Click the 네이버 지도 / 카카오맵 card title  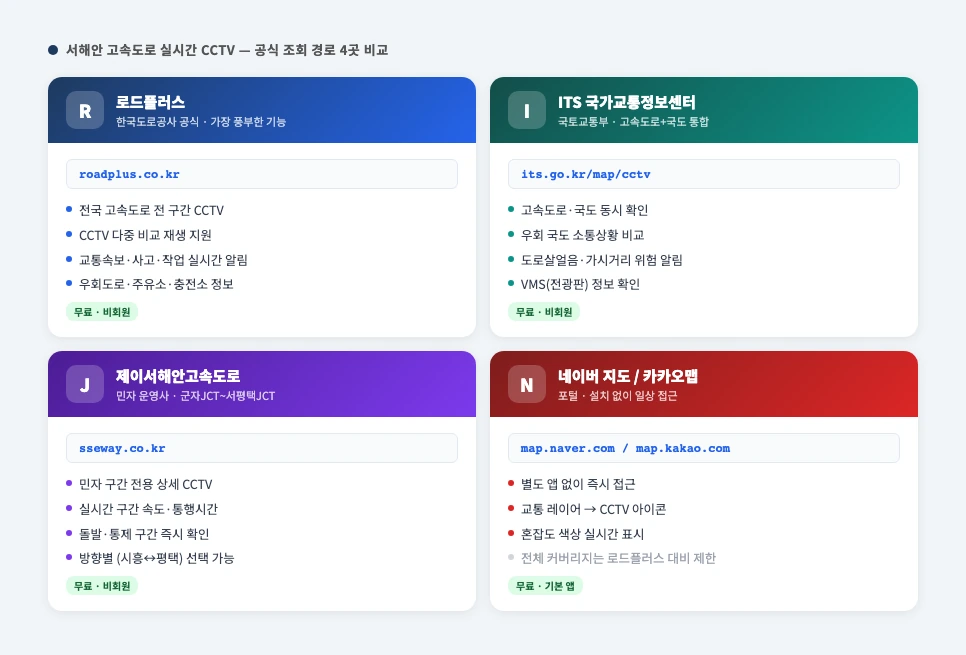tap(628, 376)
